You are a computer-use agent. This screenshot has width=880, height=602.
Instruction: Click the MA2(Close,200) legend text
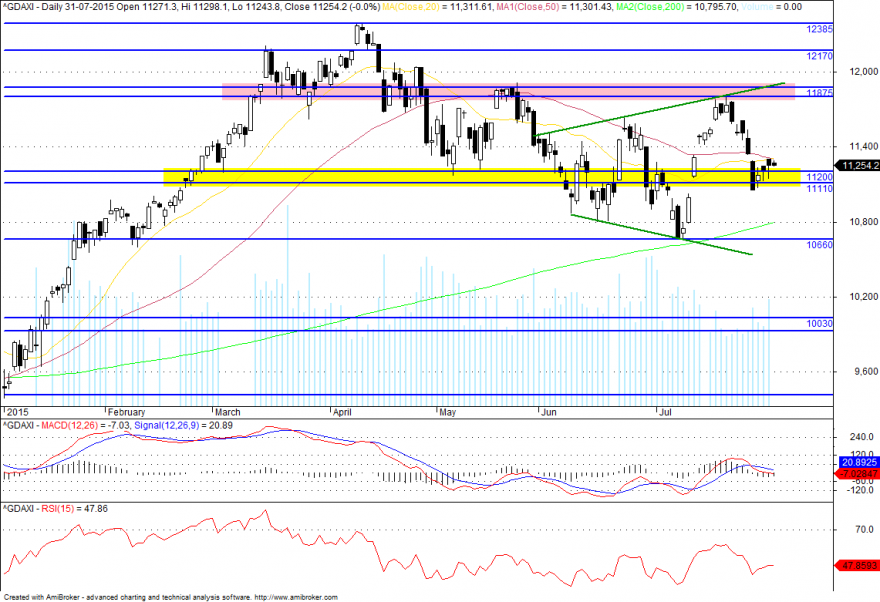pyautogui.click(x=651, y=7)
